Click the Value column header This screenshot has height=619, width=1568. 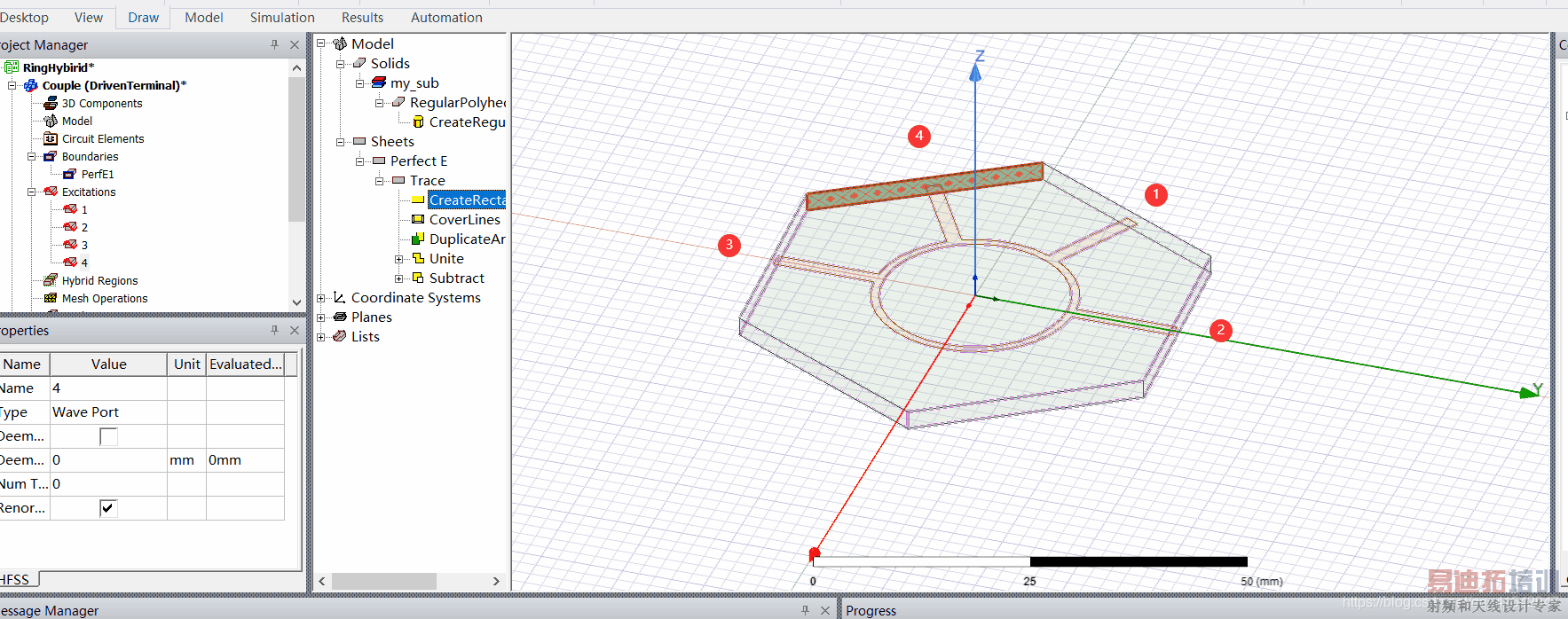click(108, 364)
